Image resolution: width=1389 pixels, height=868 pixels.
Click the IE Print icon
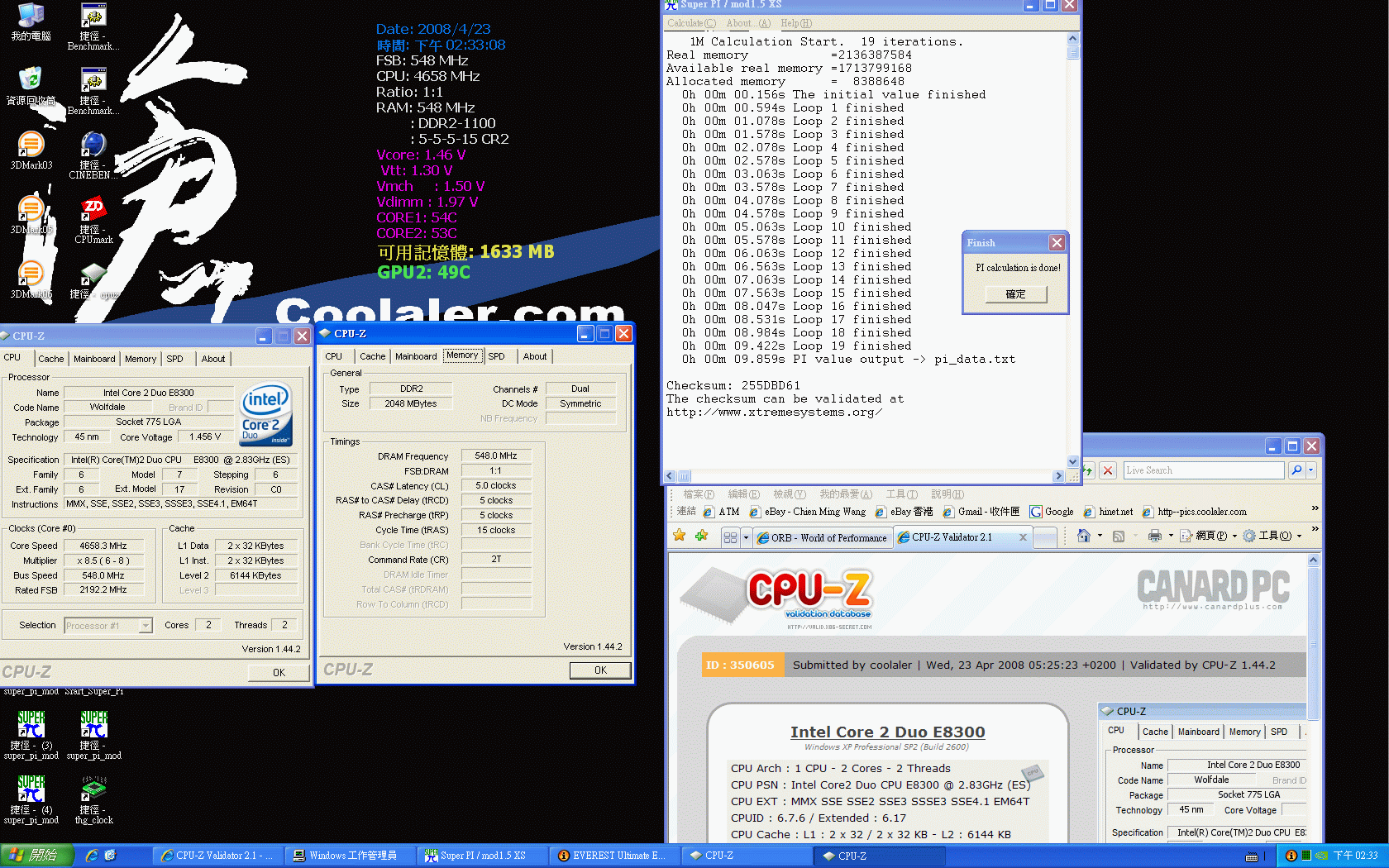pos(1155,536)
